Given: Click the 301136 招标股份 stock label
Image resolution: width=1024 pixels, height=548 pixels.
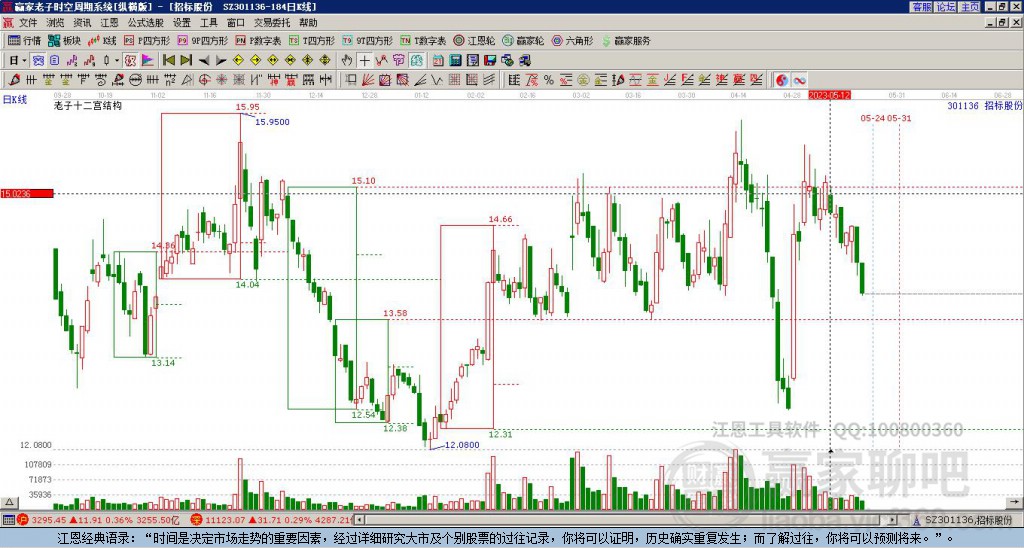Looking at the screenshot, I should pos(985,105).
